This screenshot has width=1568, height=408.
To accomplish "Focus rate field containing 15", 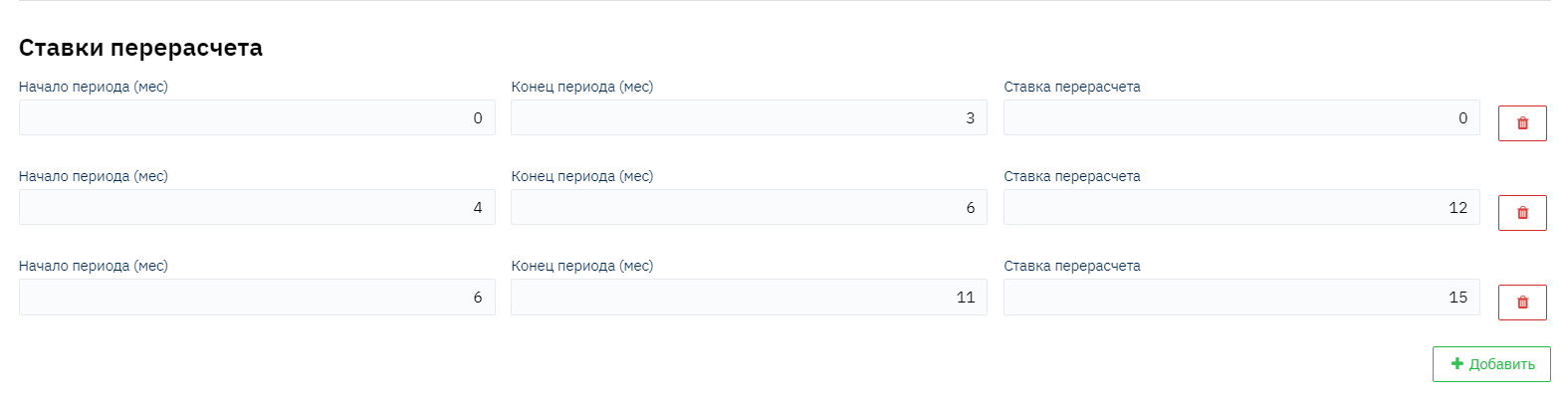I will point(1240,297).
